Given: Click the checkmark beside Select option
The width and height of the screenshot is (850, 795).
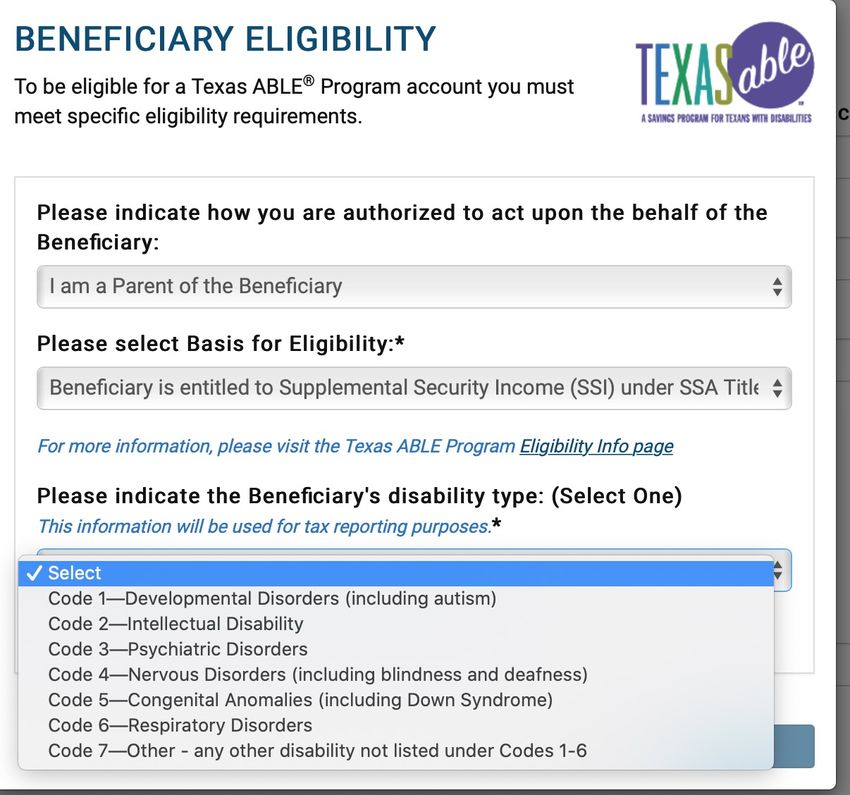Looking at the screenshot, I should tap(34, 573).
